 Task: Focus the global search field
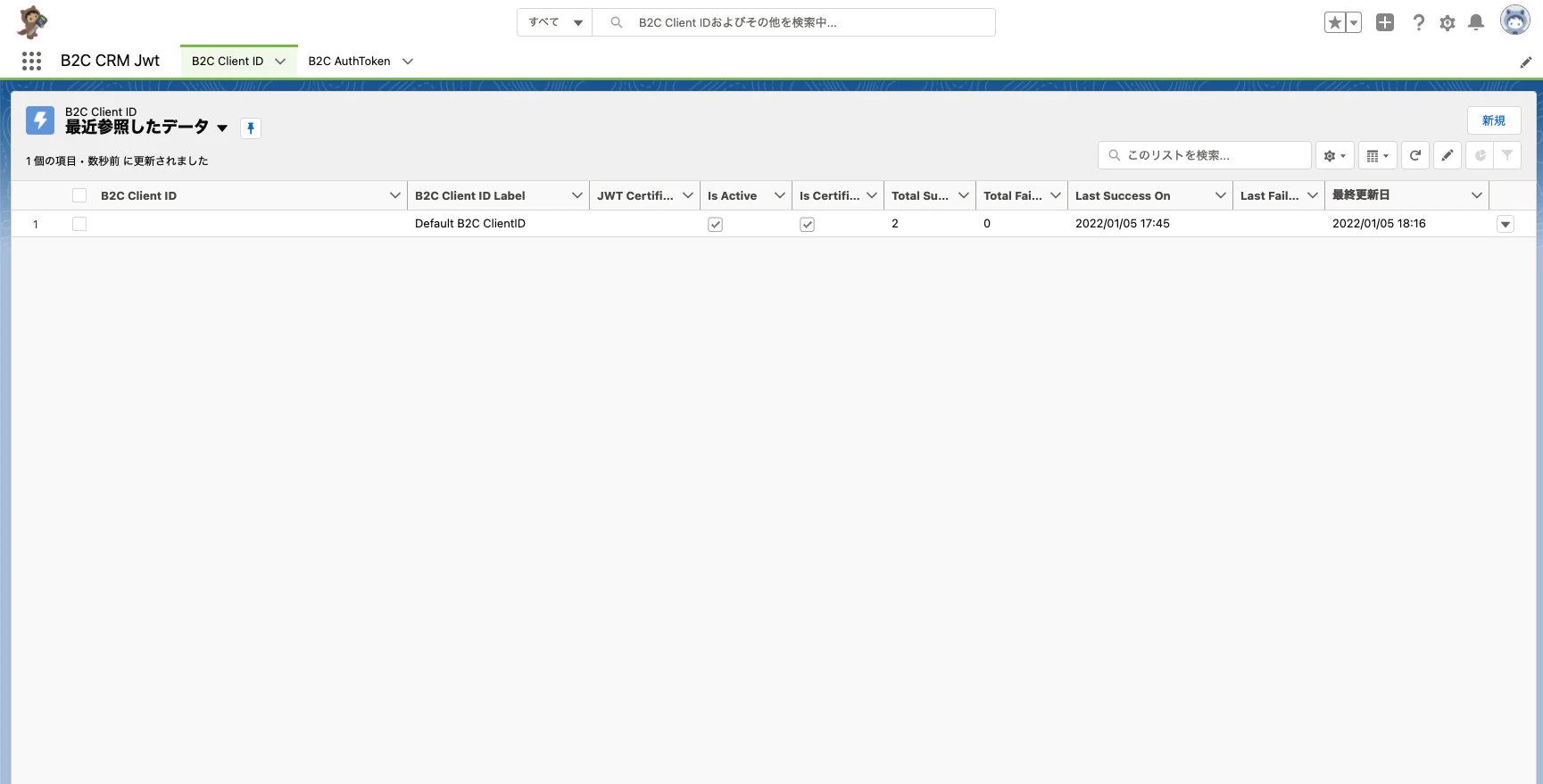(794, 22)
